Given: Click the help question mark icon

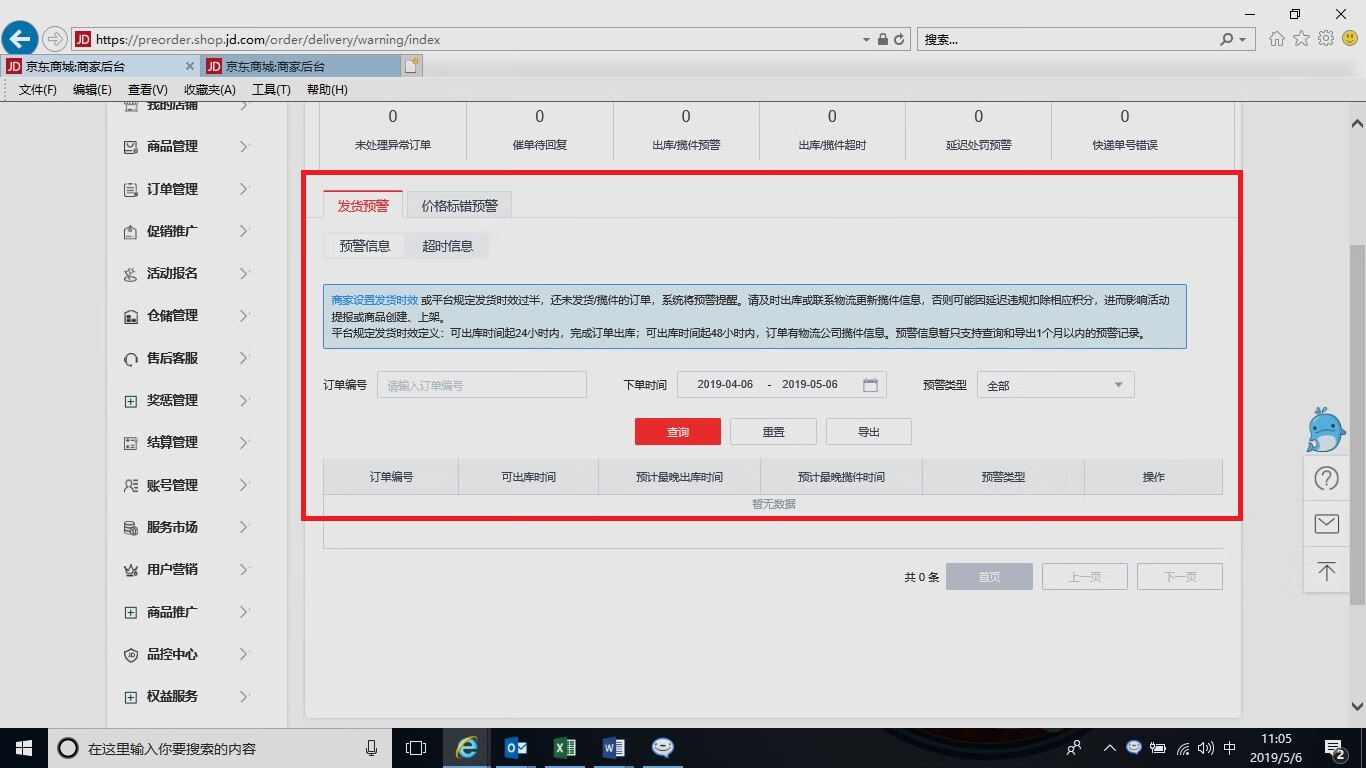Looking at the screenshot, I should coord(1326,478).
